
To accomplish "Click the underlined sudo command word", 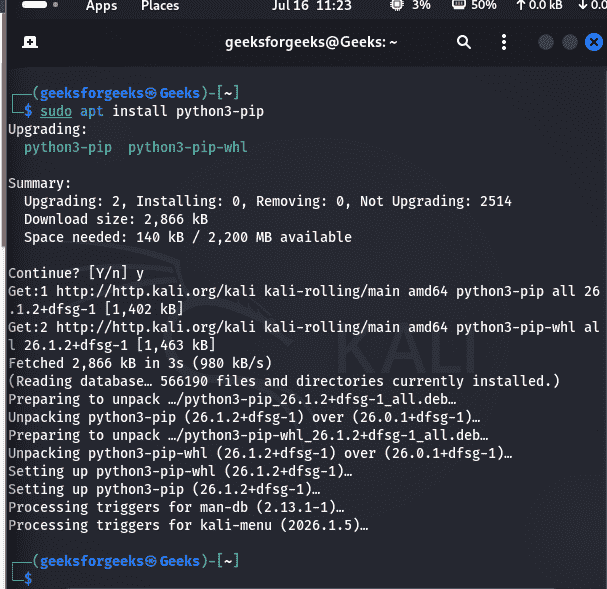I will [x=56, y=111].
